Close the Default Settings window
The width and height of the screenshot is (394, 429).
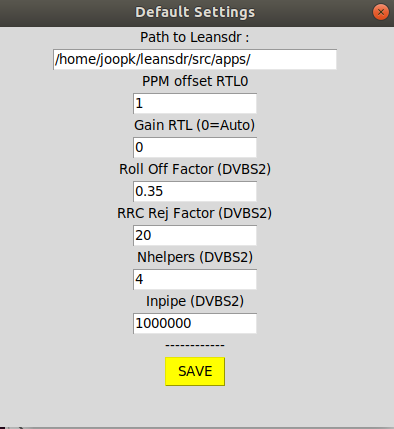pyautogui.click(x=381, y=12)
